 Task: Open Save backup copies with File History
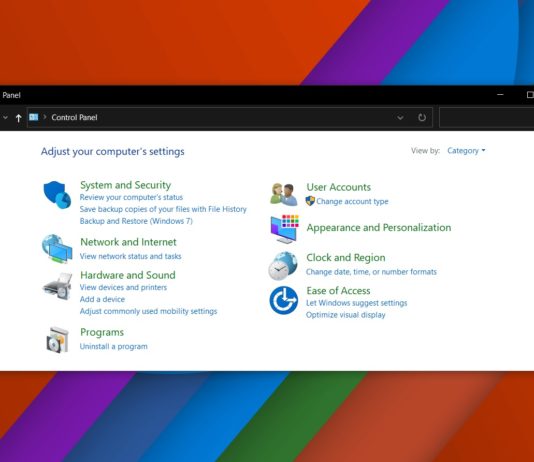tap(163, 209)
